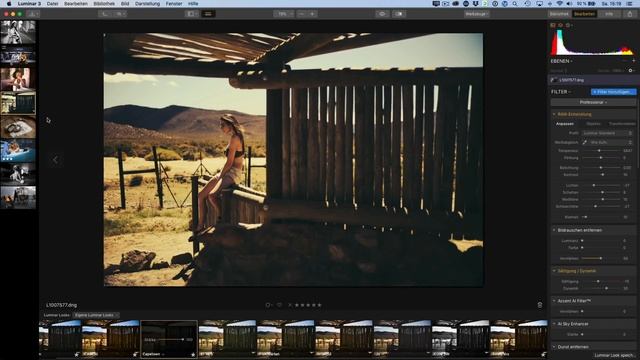Viewport: 640px width, 360px height.
Task: Select the Objektiv sub-tab
Action: coord(593,124)
